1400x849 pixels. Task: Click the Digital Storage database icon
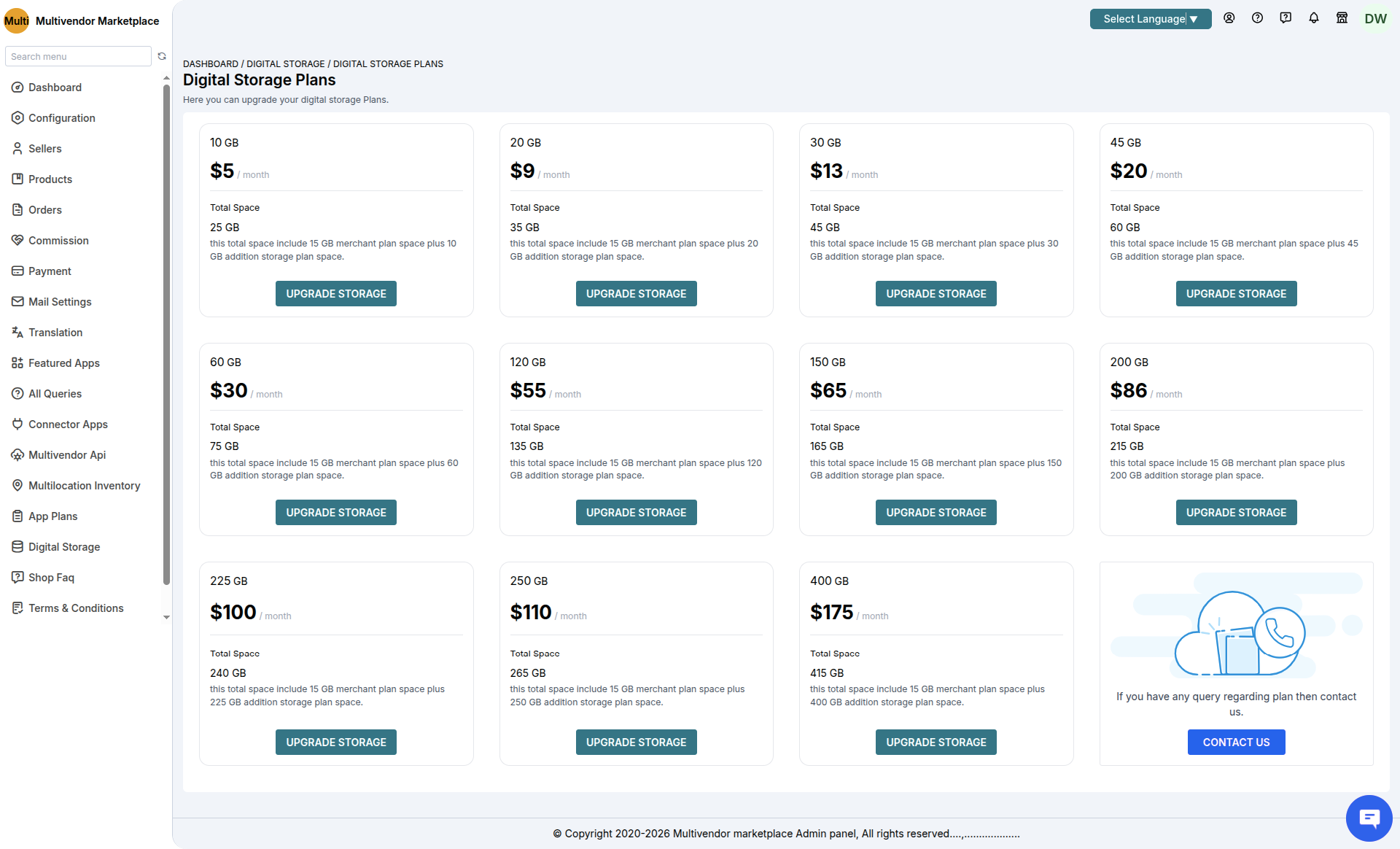coord(17,547)
